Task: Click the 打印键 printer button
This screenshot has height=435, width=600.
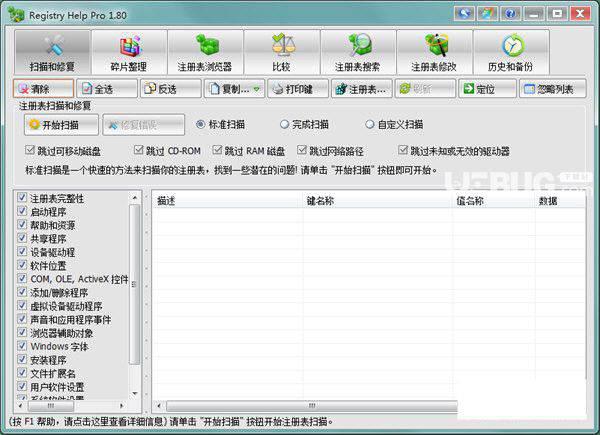Action: tap(298, 89)
